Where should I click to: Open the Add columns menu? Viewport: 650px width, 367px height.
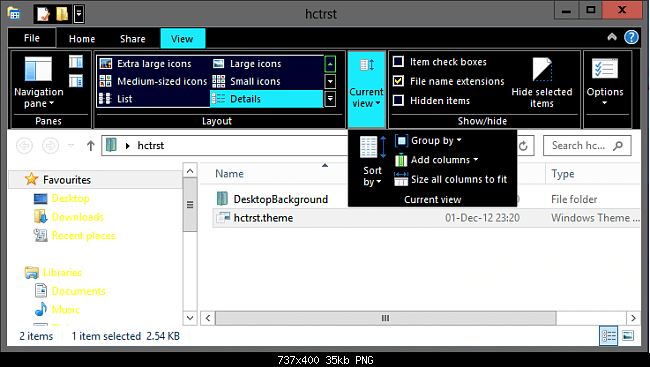436,160
